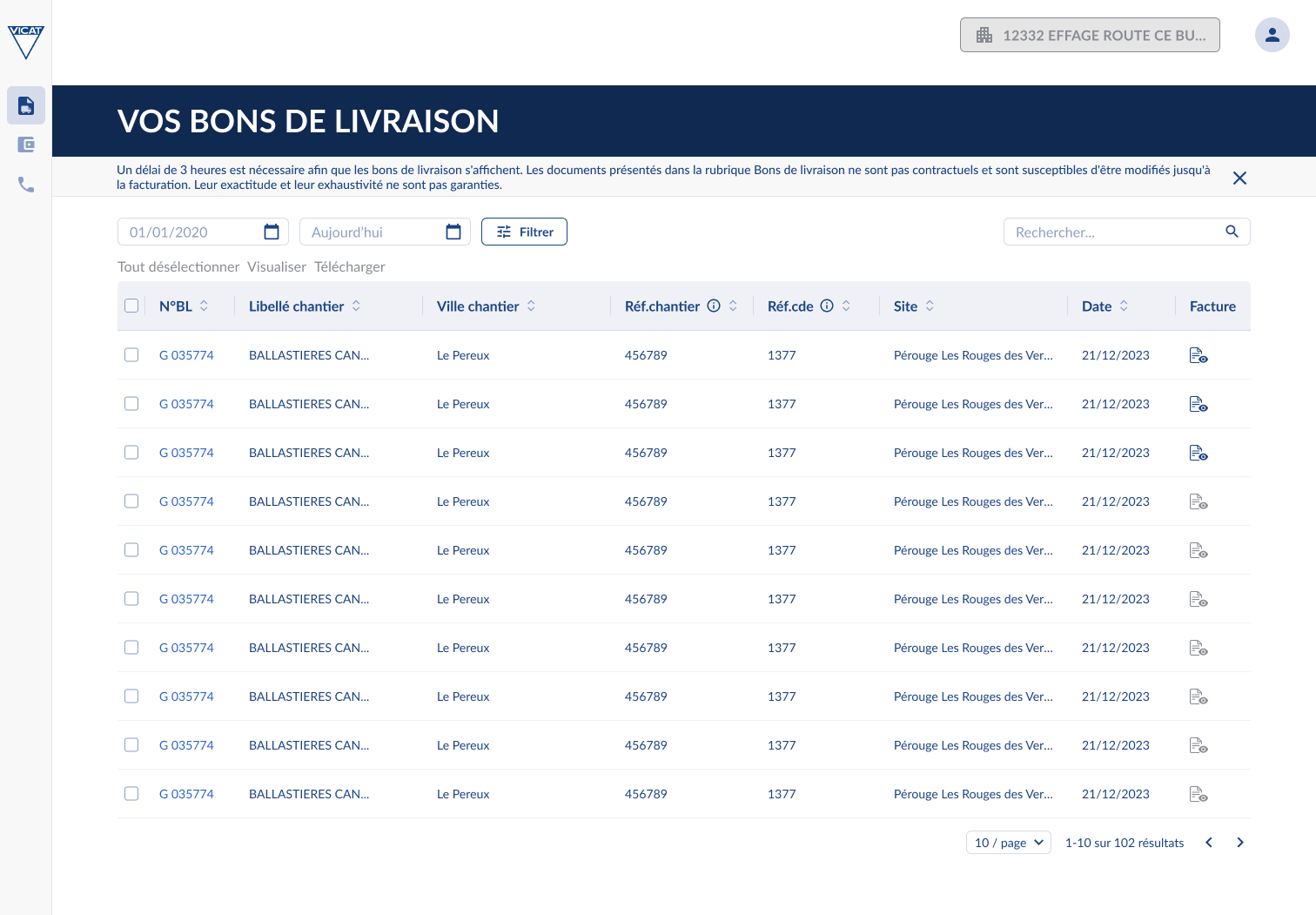
Task: Tick the tenth row checkbox
Action: (131, 793)
